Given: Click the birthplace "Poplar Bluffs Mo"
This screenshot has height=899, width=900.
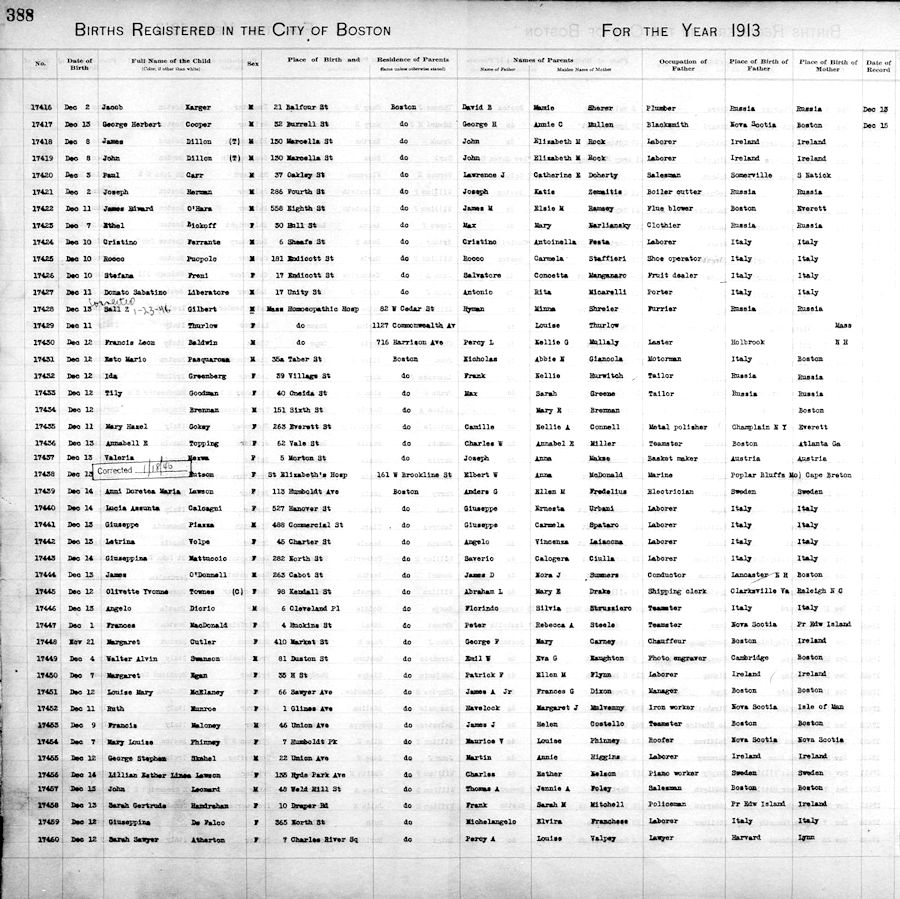Looking at the screenshot, I should [x=765, y=475].
